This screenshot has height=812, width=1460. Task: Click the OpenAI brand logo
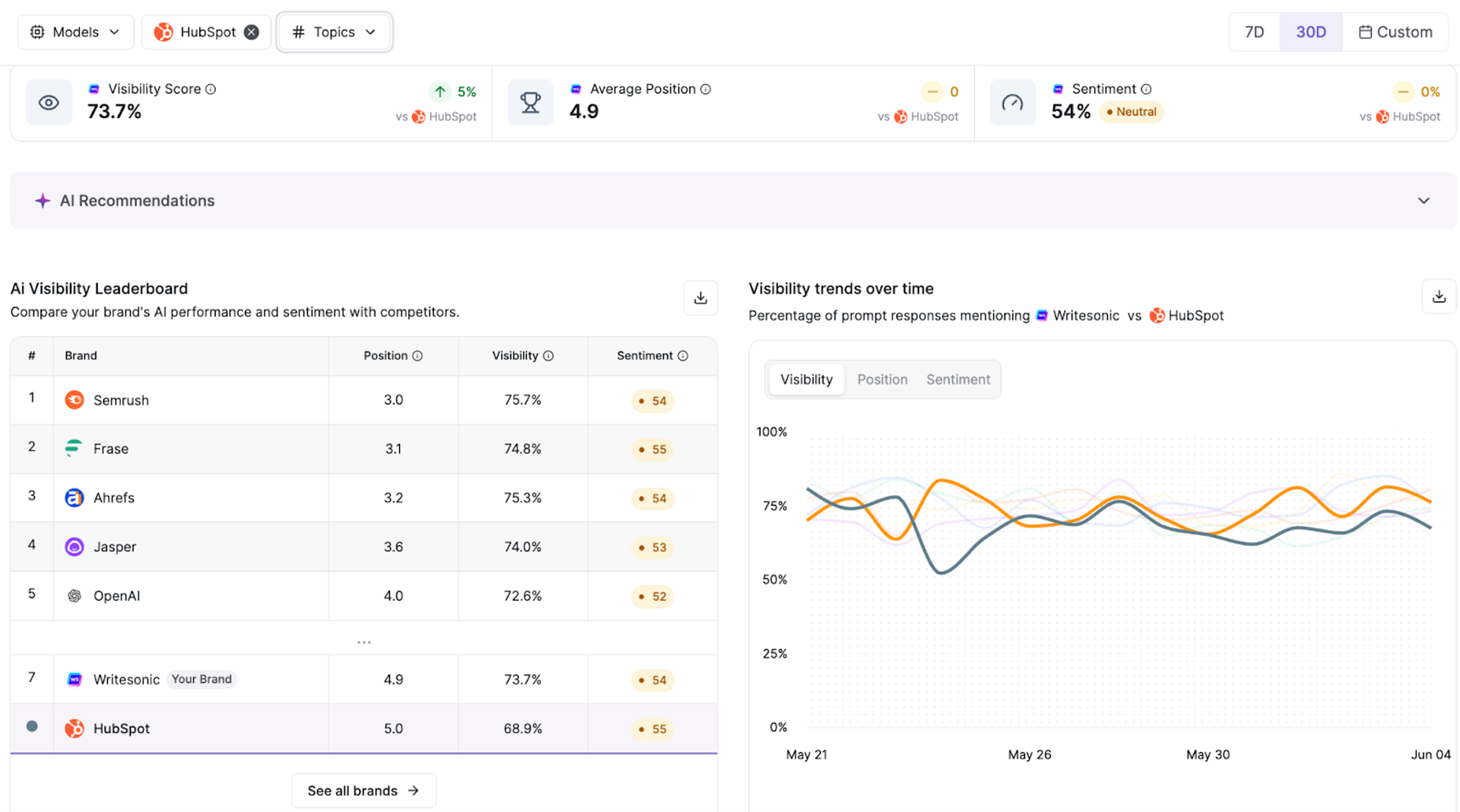click(x=75, y=596)
